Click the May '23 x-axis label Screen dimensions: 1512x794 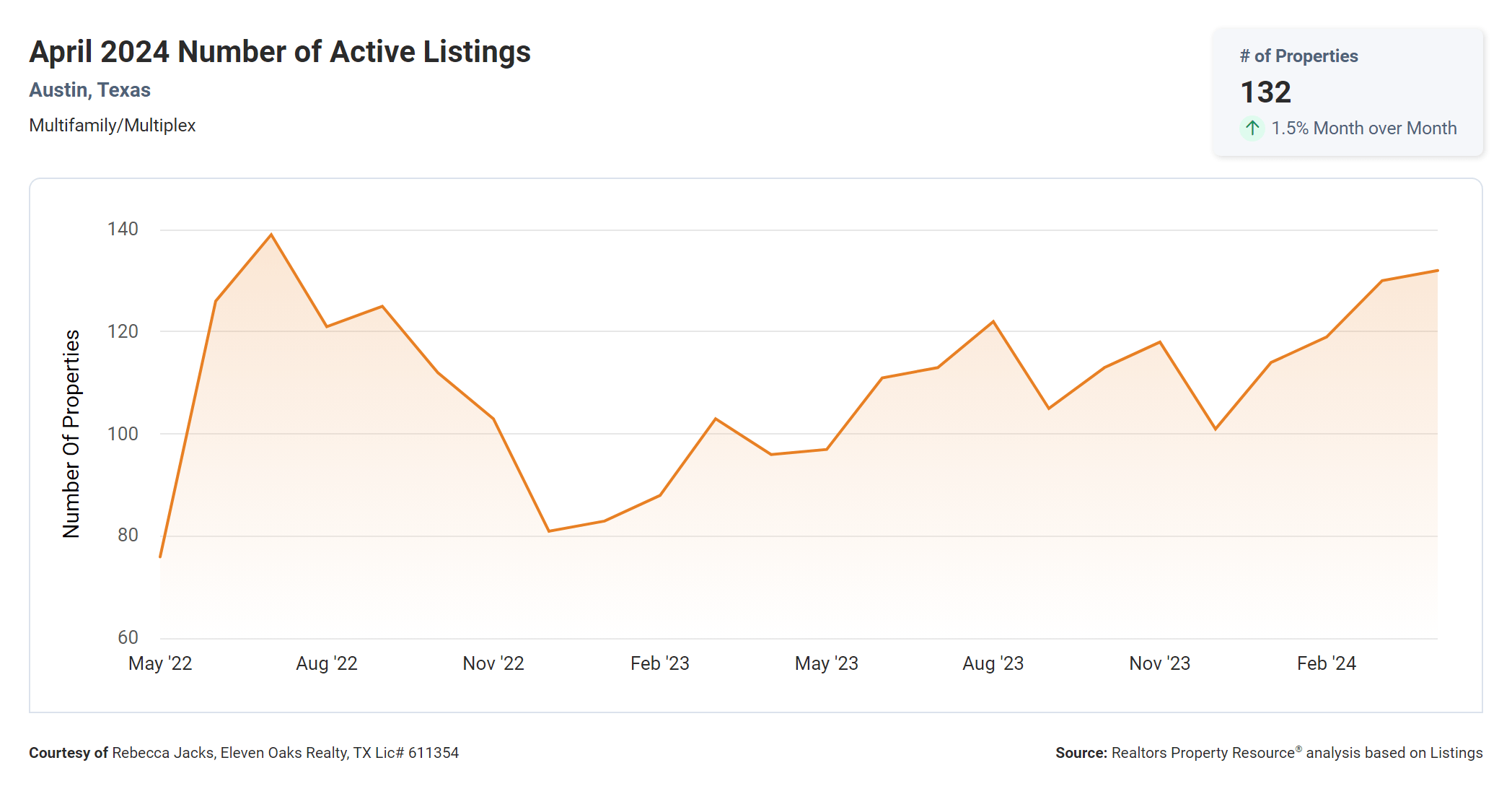tap(827, 663)
